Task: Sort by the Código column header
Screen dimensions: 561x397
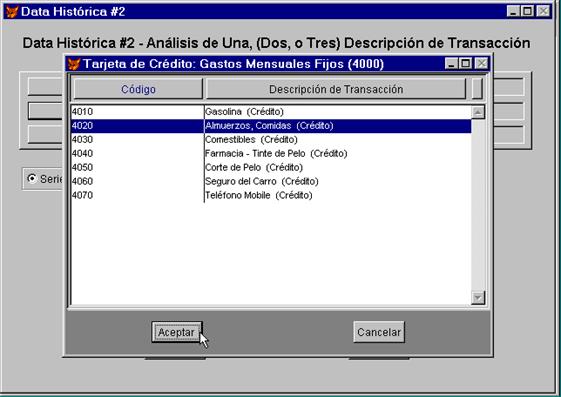Action: pos(138,89)
